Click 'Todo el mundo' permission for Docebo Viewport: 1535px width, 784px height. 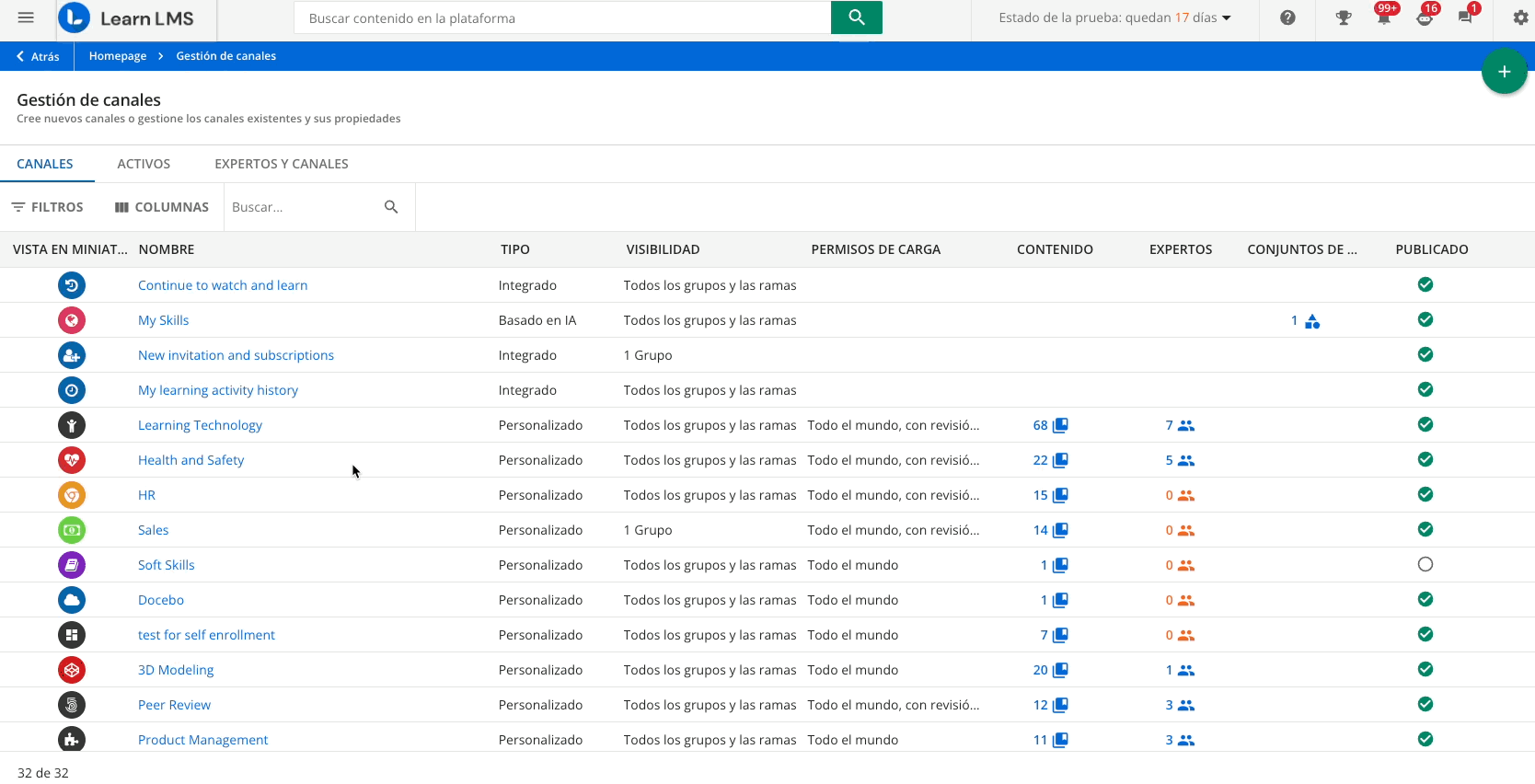point(853,600)
